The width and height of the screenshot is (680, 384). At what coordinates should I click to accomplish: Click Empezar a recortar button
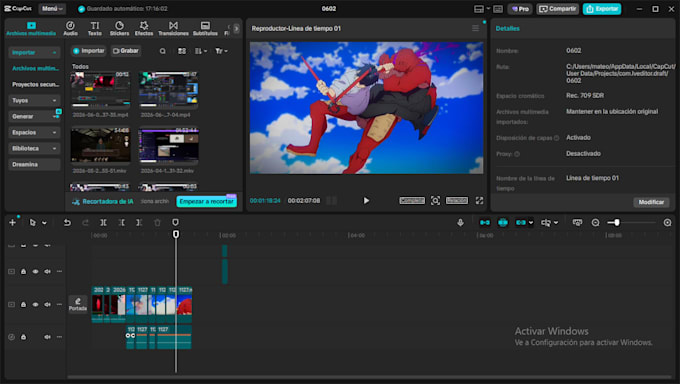tap(206, 201)
